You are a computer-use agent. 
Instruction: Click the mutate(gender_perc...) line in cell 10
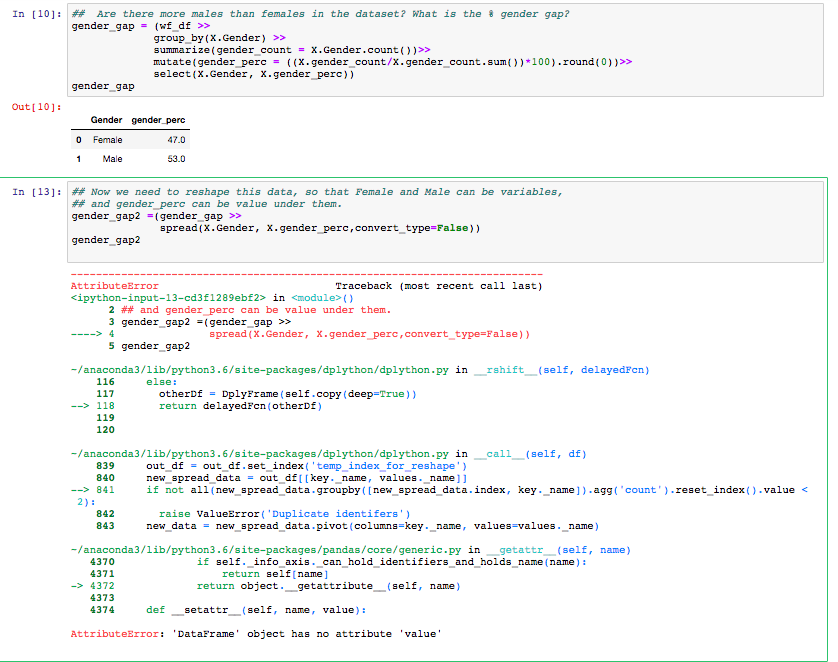point(393,62)
